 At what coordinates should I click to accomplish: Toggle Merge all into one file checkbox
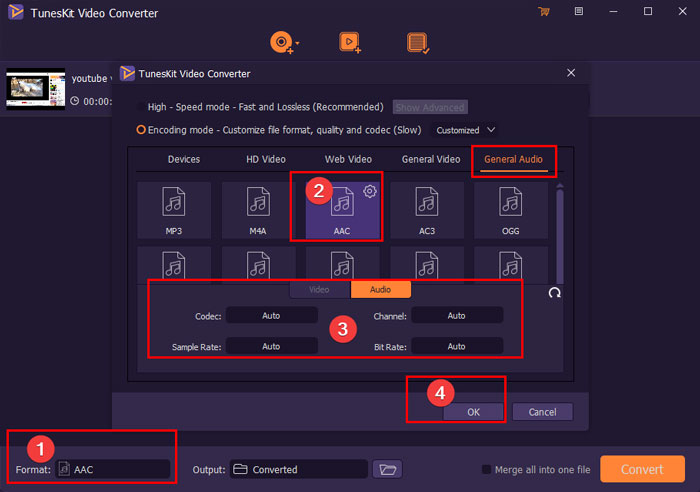click(x=487, y=469)
